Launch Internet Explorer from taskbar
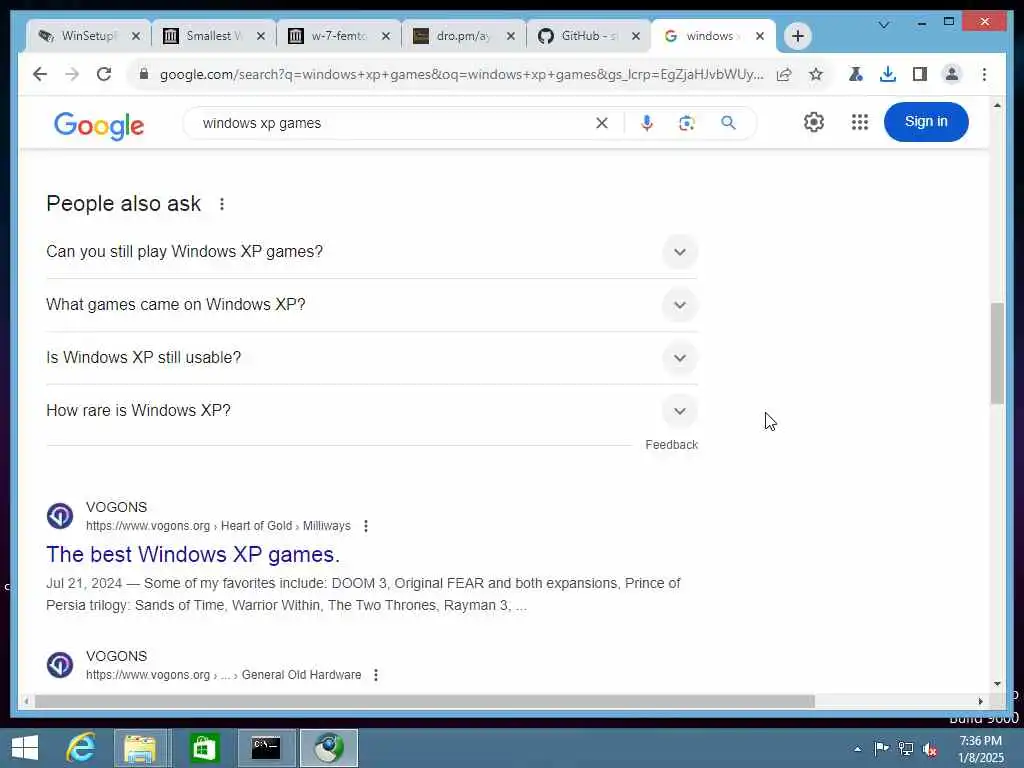The width and height of the screenshot is (1024, 768). pyautogui.click(x=82, y=748)
